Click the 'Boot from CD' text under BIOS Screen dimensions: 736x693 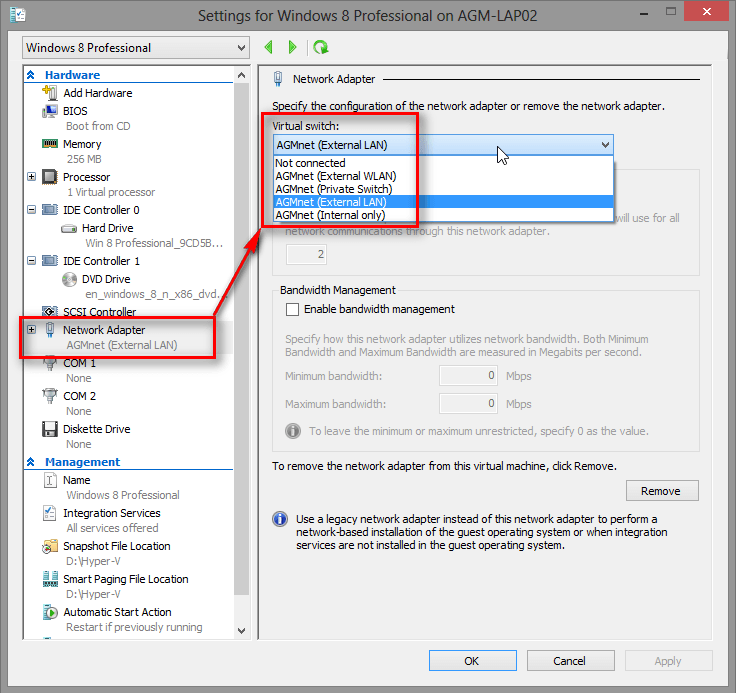[98, 126]
